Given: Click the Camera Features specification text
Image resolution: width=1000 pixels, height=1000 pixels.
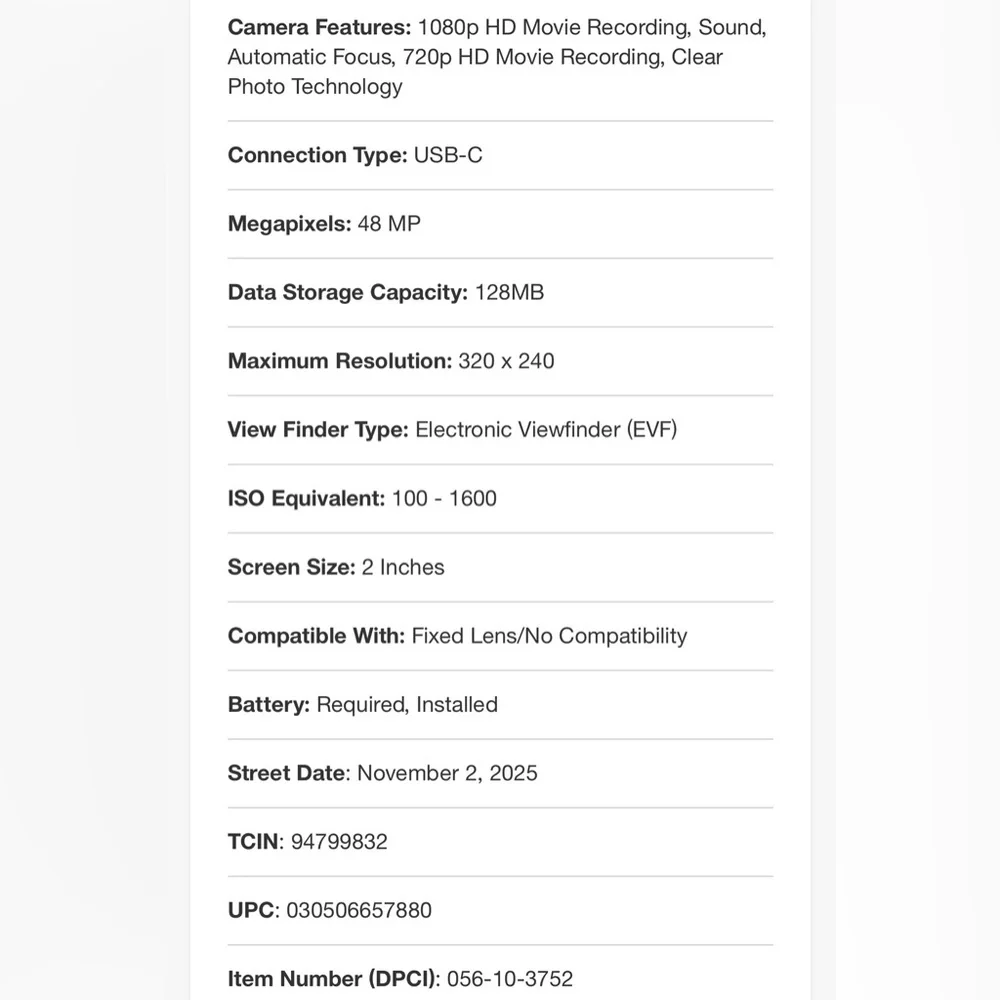Looking at the screenshot, I should pyautogui.click(x=497, y=57).
